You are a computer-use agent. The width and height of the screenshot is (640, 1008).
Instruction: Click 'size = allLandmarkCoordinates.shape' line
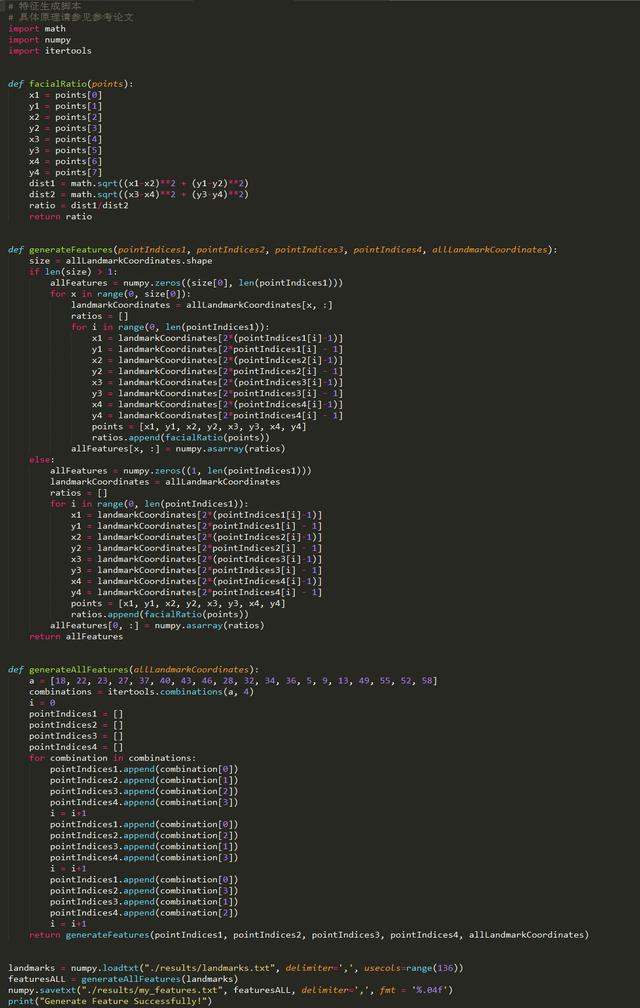(x=120, y=260)
